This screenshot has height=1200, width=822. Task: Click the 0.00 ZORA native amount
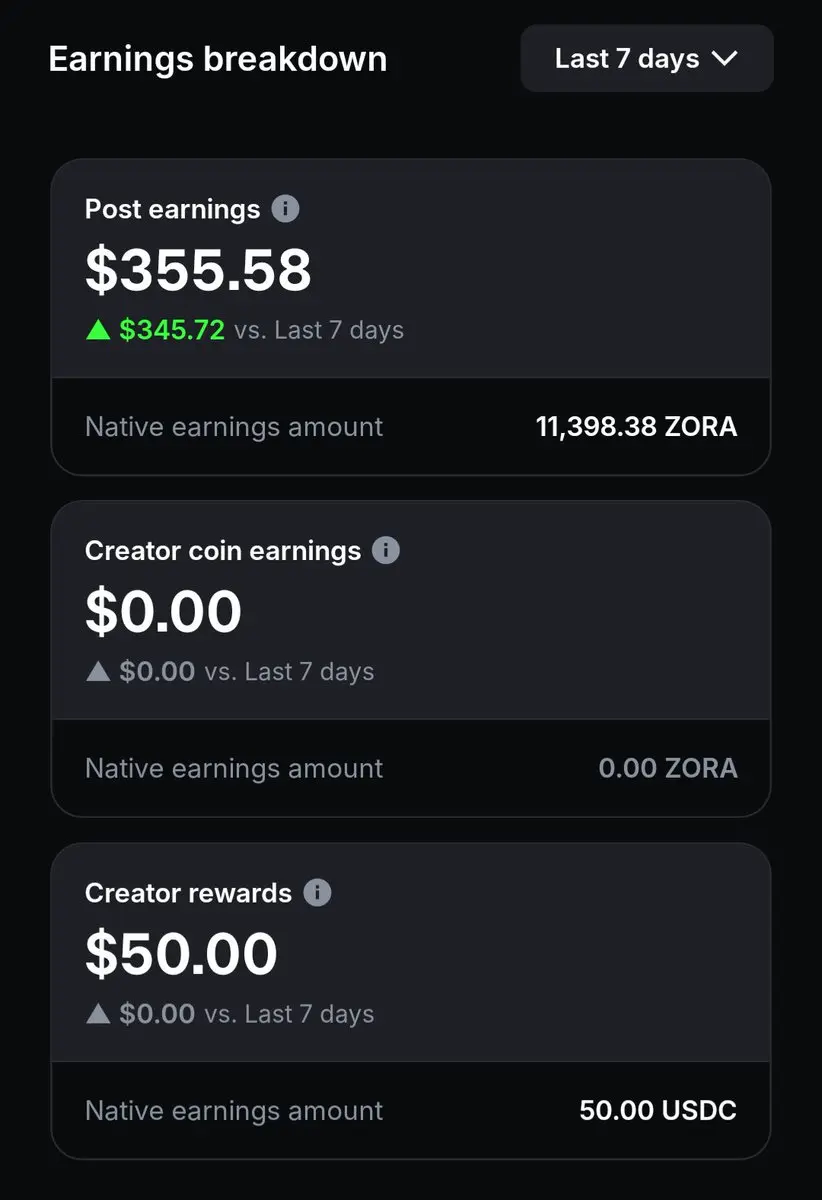[667, 768]
